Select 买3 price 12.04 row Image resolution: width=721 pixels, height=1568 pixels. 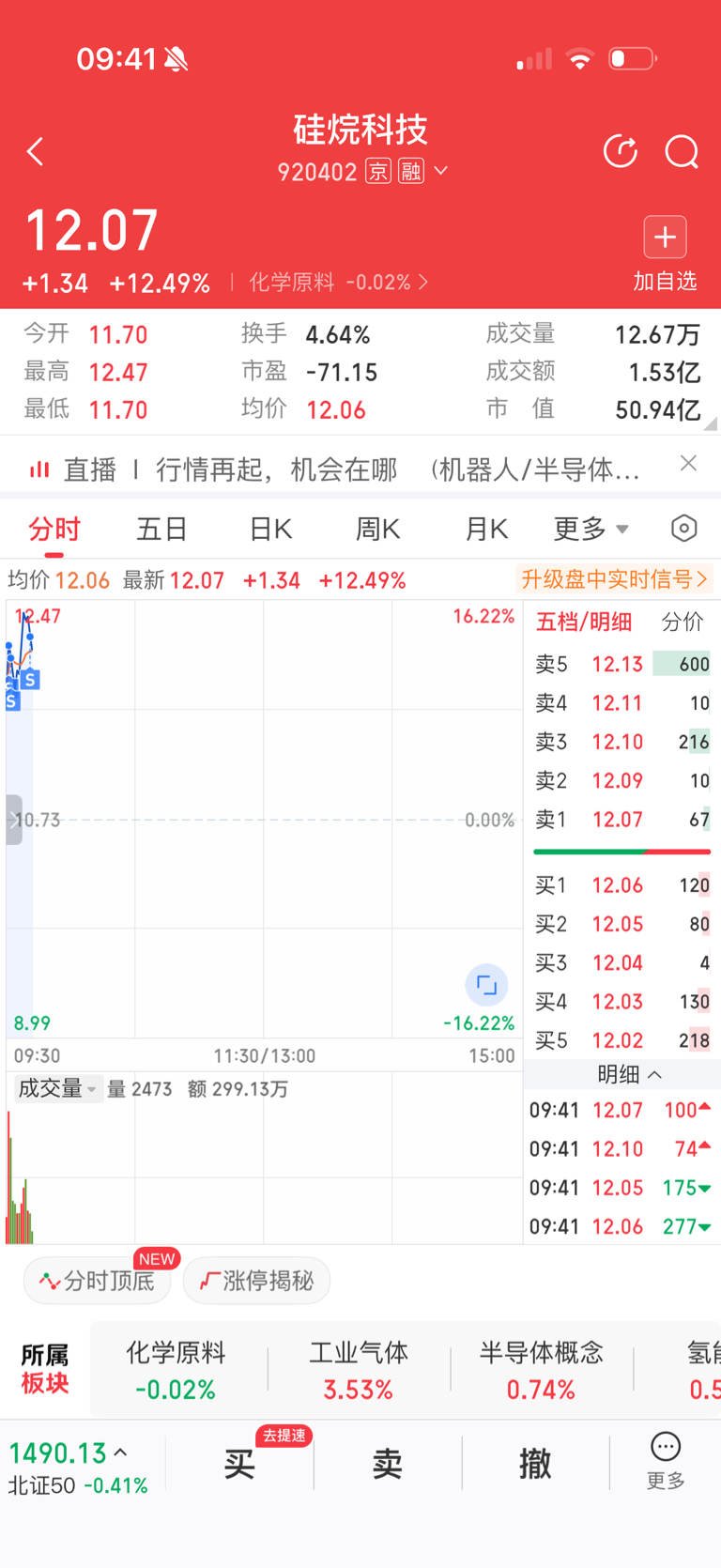(621, 962)
